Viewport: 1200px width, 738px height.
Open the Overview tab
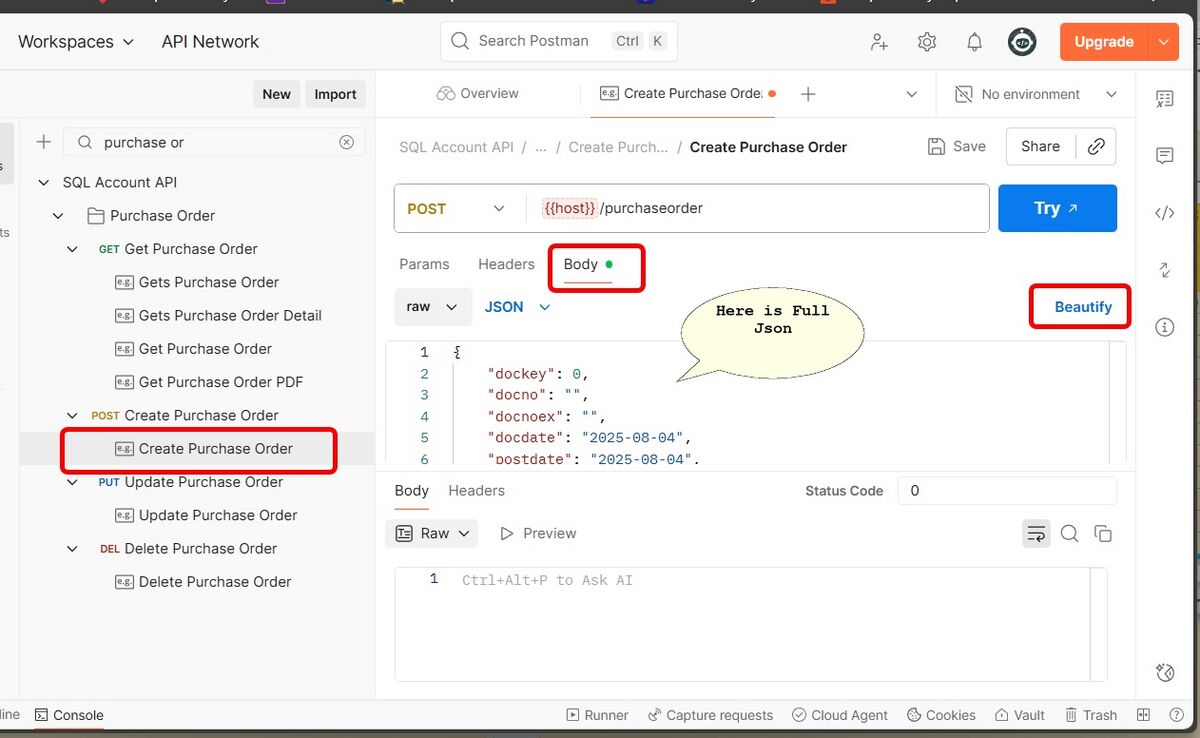coord(478,94)
